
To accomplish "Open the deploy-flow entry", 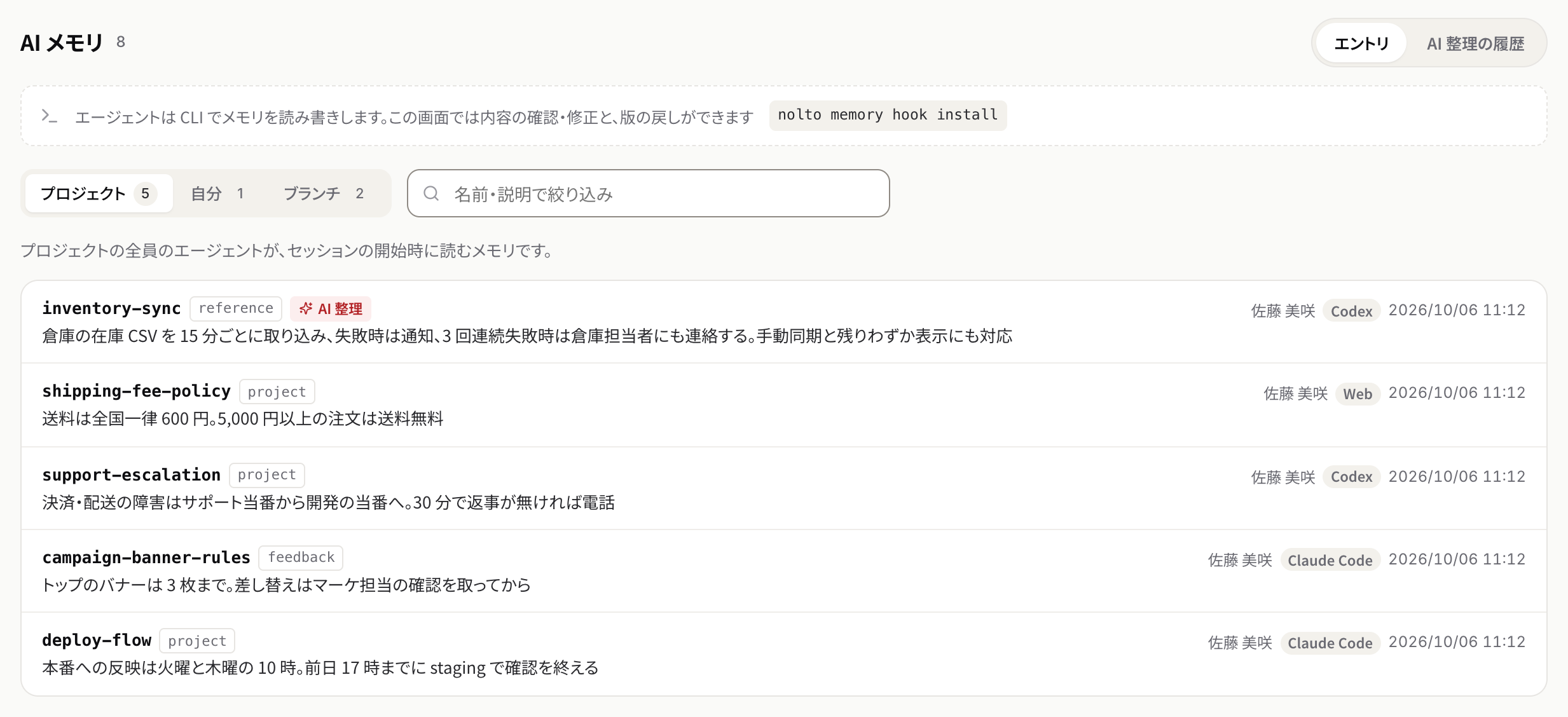I will pyautogui.click(x=783, y=653).
